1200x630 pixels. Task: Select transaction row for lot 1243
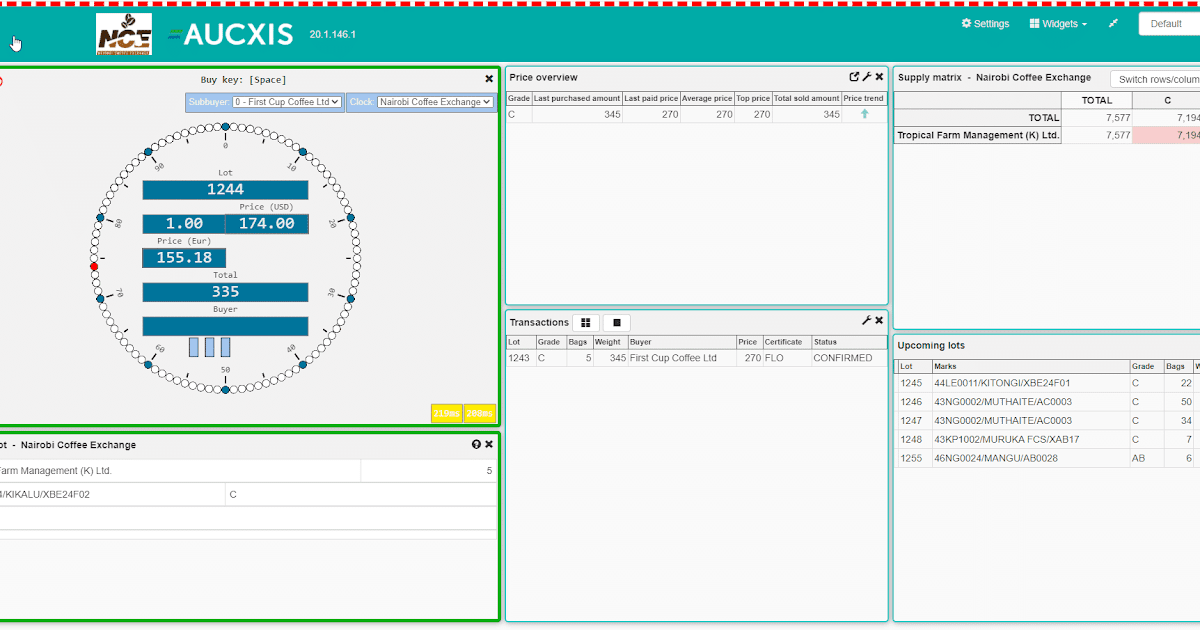click(x=696, y=358)
